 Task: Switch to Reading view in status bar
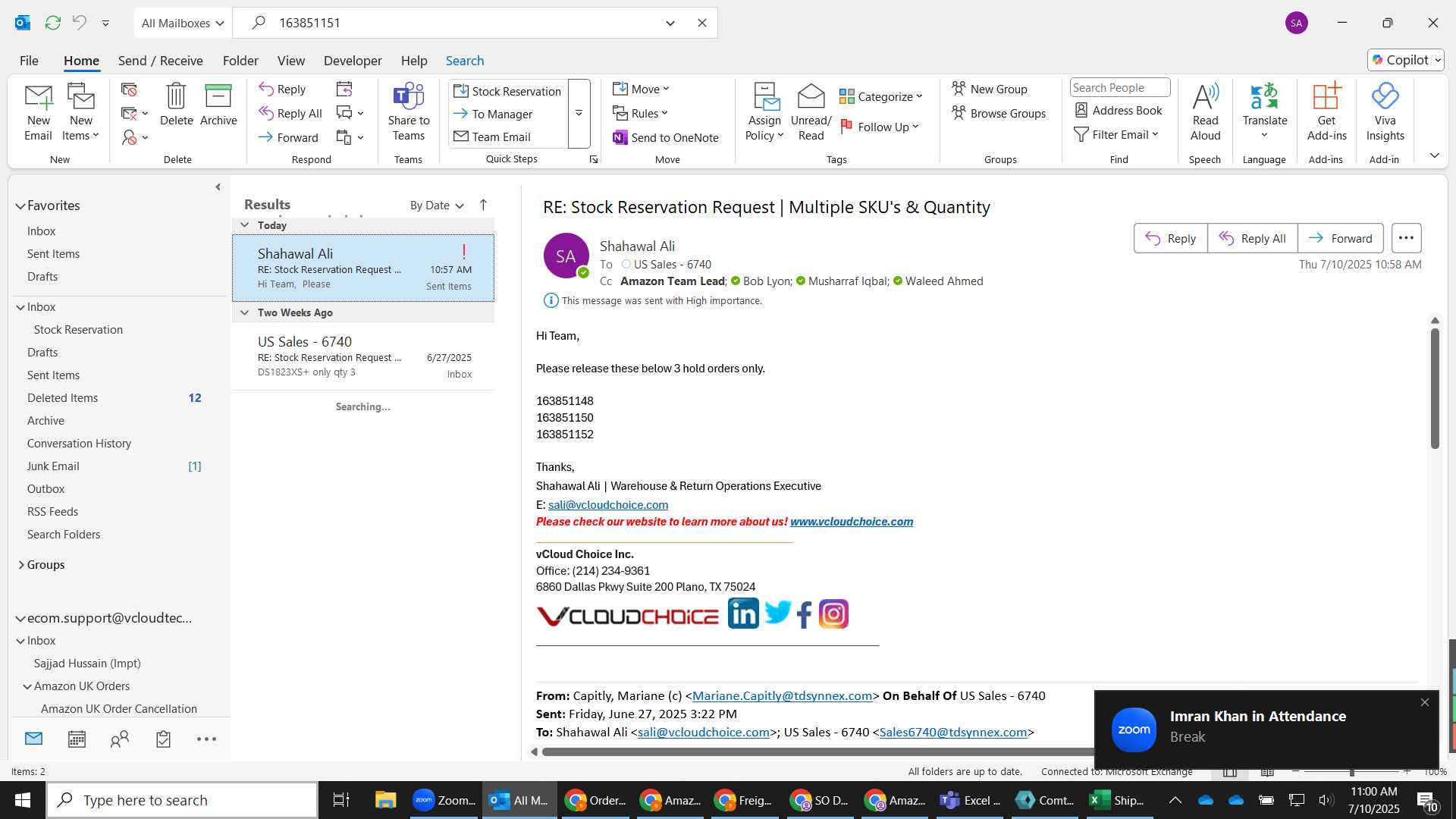pyautogui.click(x=1267, y=771)
